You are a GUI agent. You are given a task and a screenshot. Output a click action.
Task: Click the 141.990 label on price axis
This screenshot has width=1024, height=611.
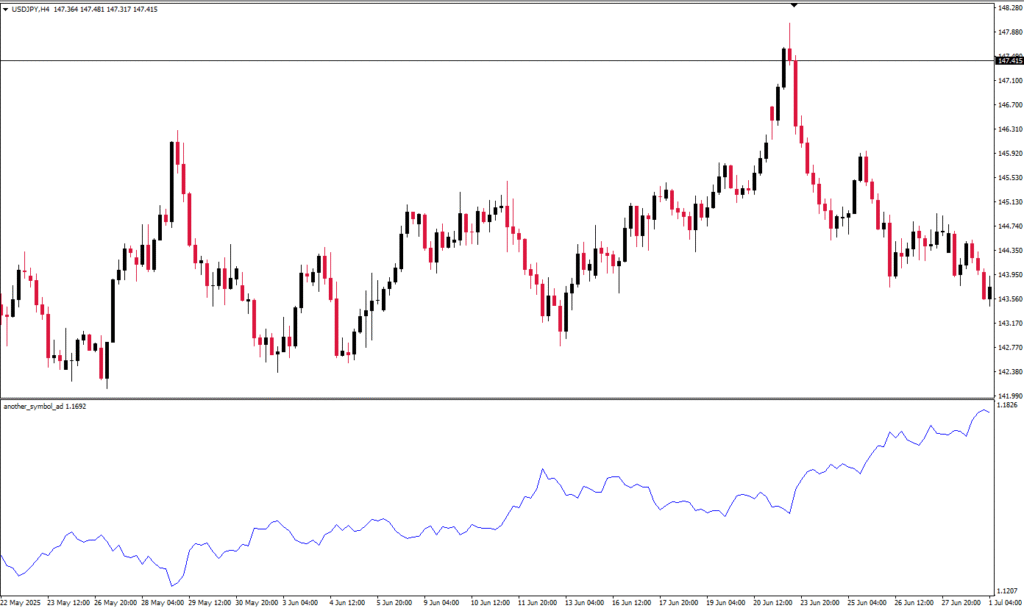pyautogui.click(x=1009, y=397)
